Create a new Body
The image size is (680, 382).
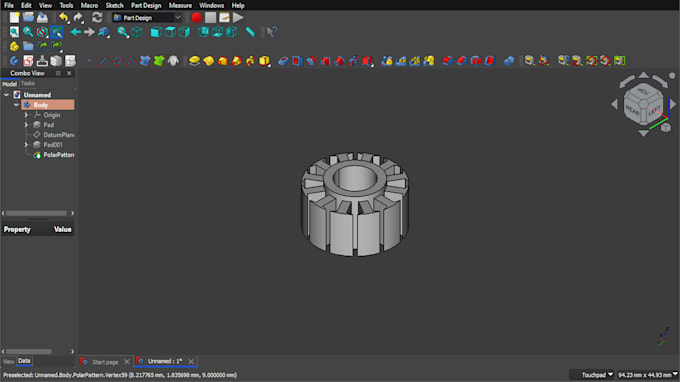(14, 61)
